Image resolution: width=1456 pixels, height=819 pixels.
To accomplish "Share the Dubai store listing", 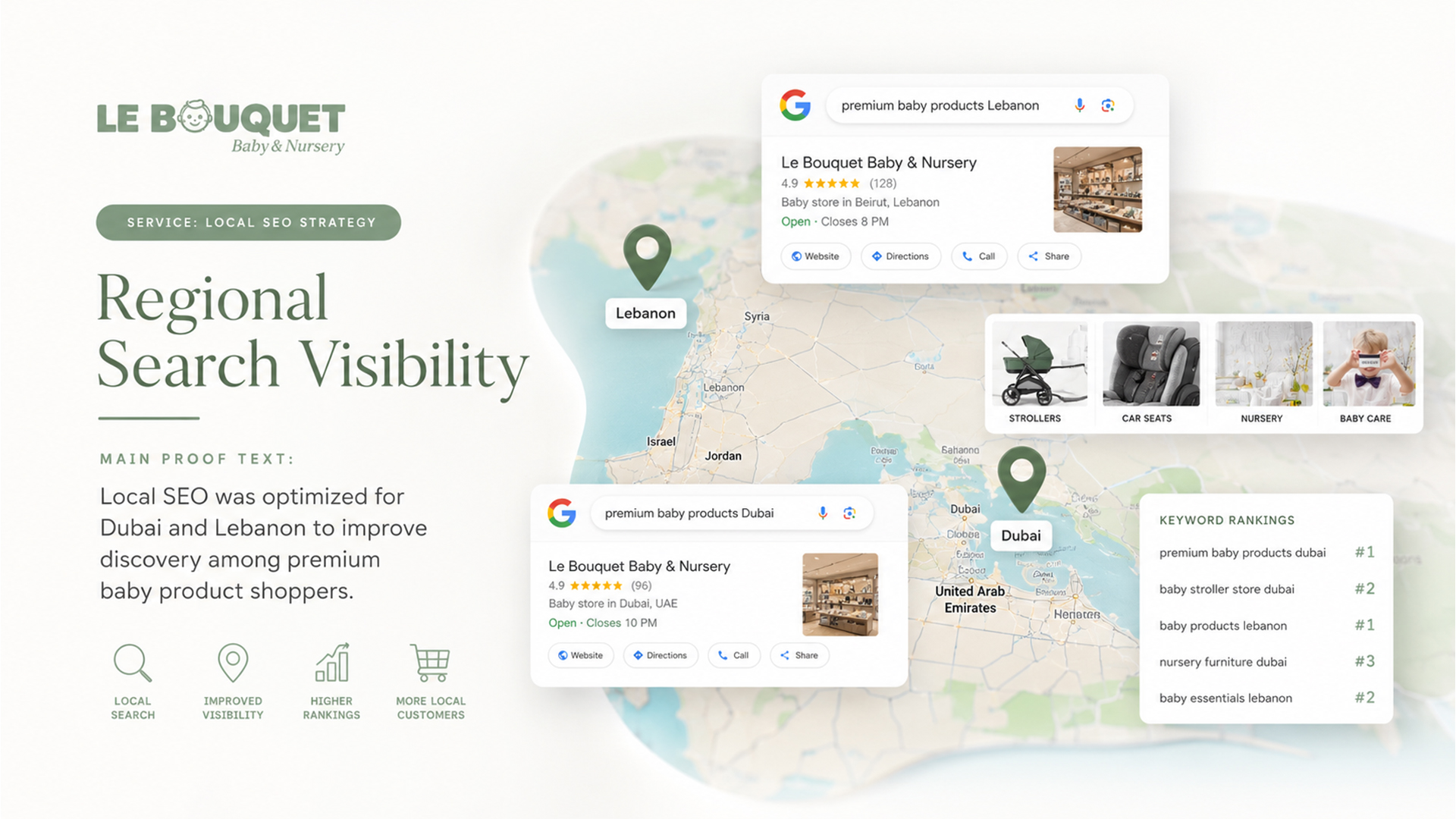I will (x=799, y=655).
